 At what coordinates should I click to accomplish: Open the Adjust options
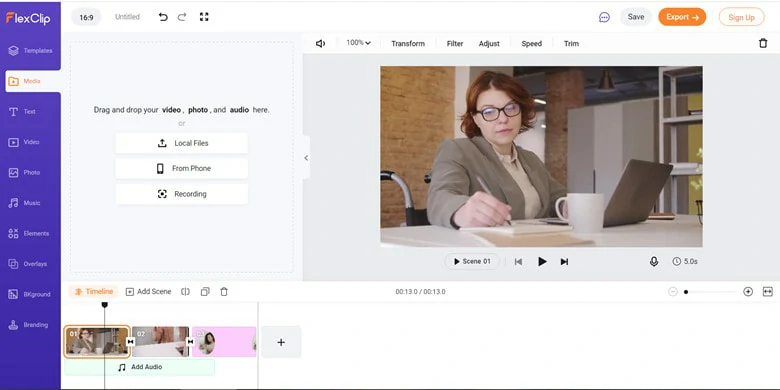point(489,44)
